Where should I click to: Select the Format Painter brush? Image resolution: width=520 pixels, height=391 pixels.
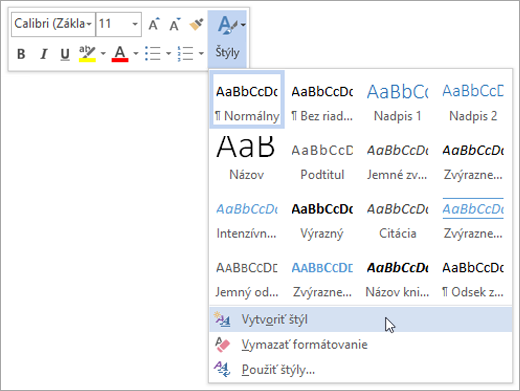[196, 24]
